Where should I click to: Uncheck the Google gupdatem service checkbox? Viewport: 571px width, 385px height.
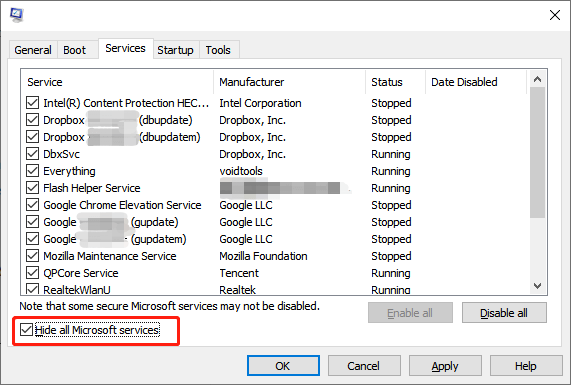tap(33, 239)
